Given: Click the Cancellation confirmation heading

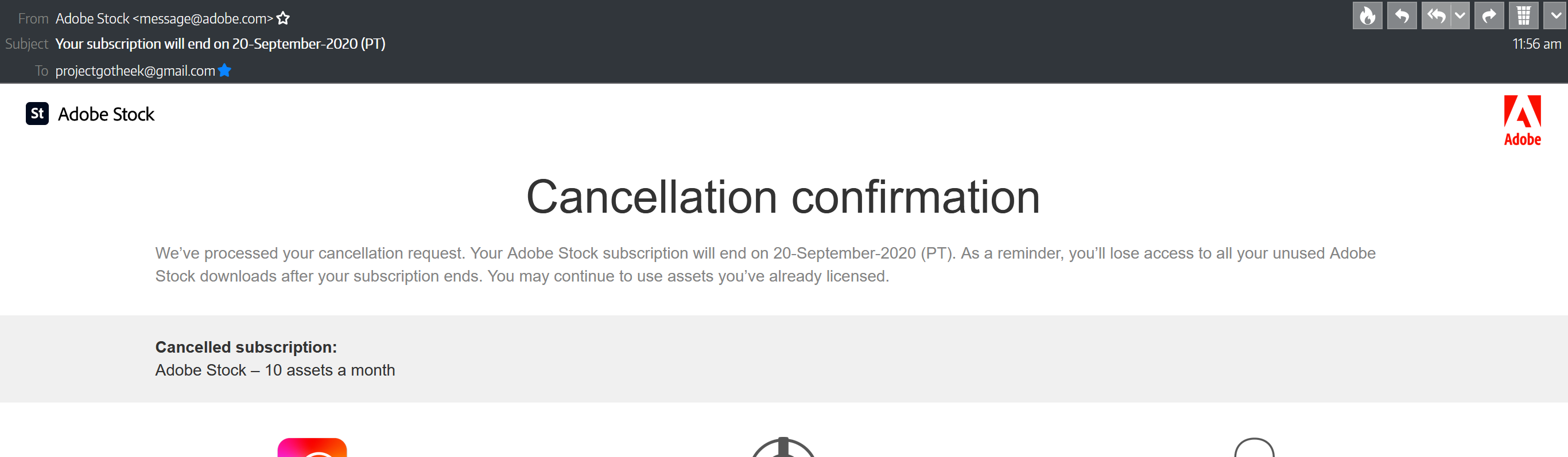Looking at the screenshot, I should pos(783,197).
